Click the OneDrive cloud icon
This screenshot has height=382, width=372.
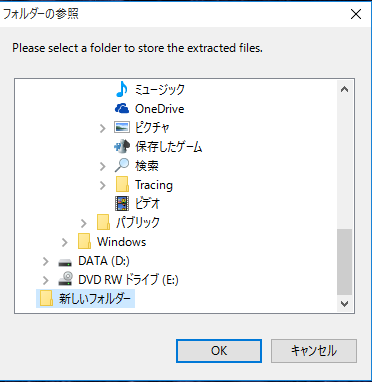coord(122,109)
